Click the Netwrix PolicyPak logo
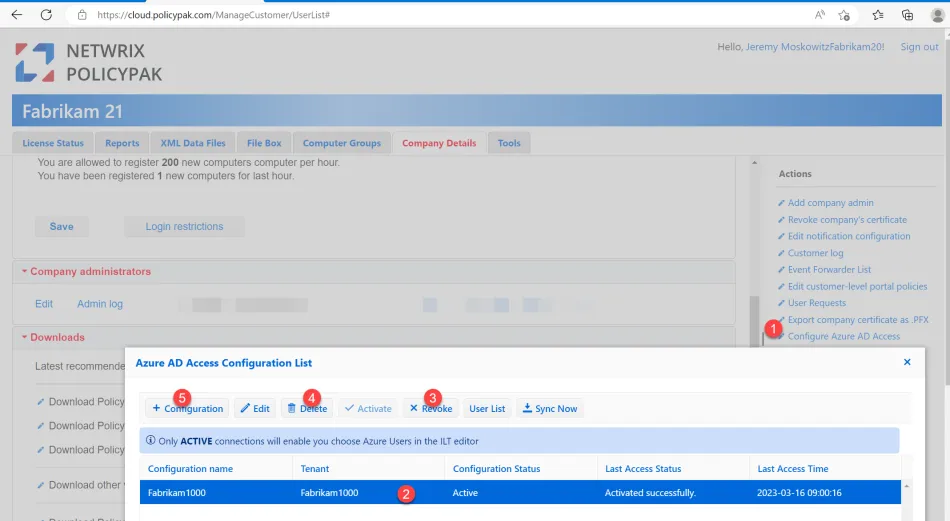The height and width of the screenshot is (521, 950). point(89,62)
